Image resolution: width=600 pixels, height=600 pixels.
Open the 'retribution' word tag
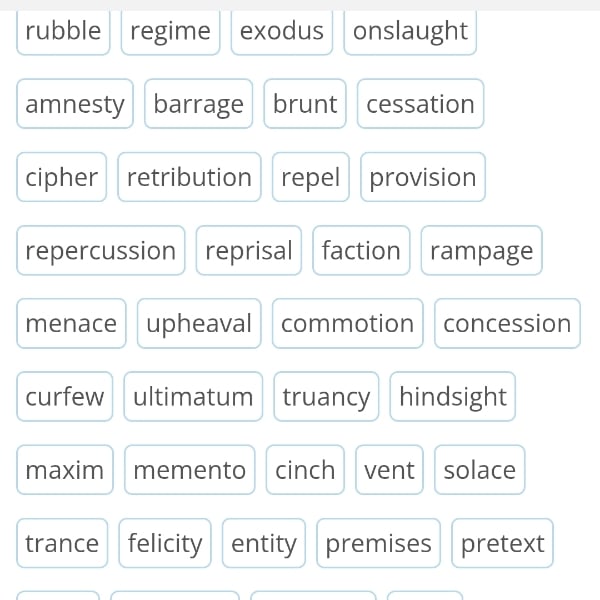pyautogui.click(x=189, y=177)
